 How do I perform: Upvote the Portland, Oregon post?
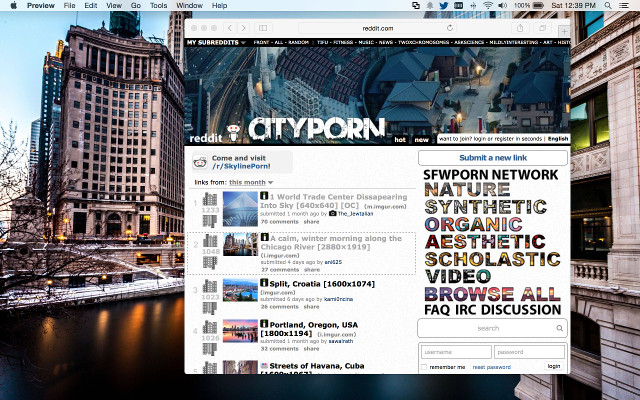pos(210,327)
